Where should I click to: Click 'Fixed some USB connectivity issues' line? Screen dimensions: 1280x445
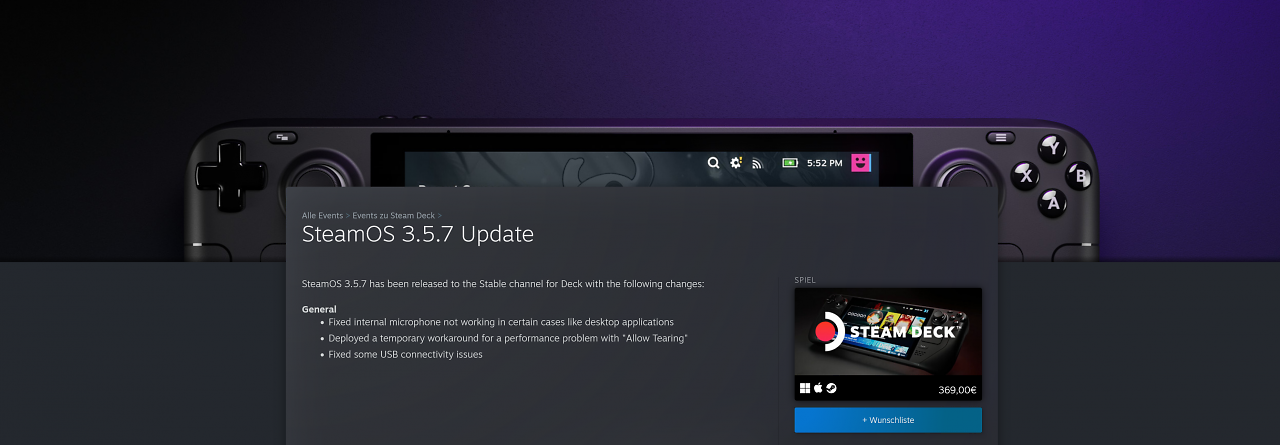[405, 354]
